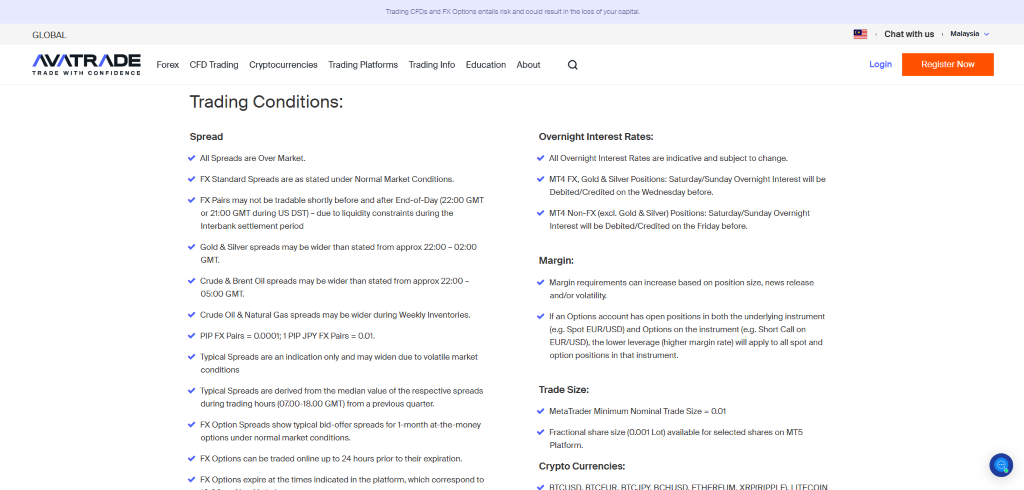Viewport: 1024px width, 490px height.
Task: Expand the Malaysia country dropdown
Action: click(x=969, y=34)
